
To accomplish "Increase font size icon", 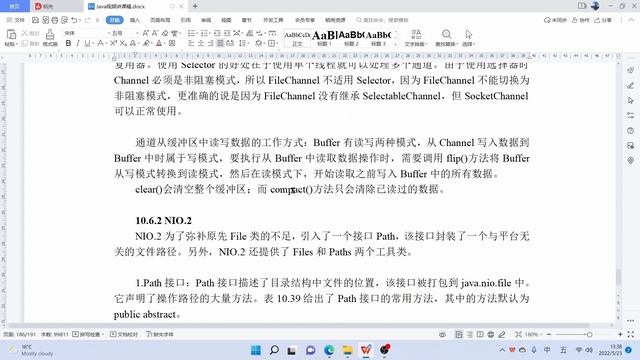I will [x=145, y=33].
